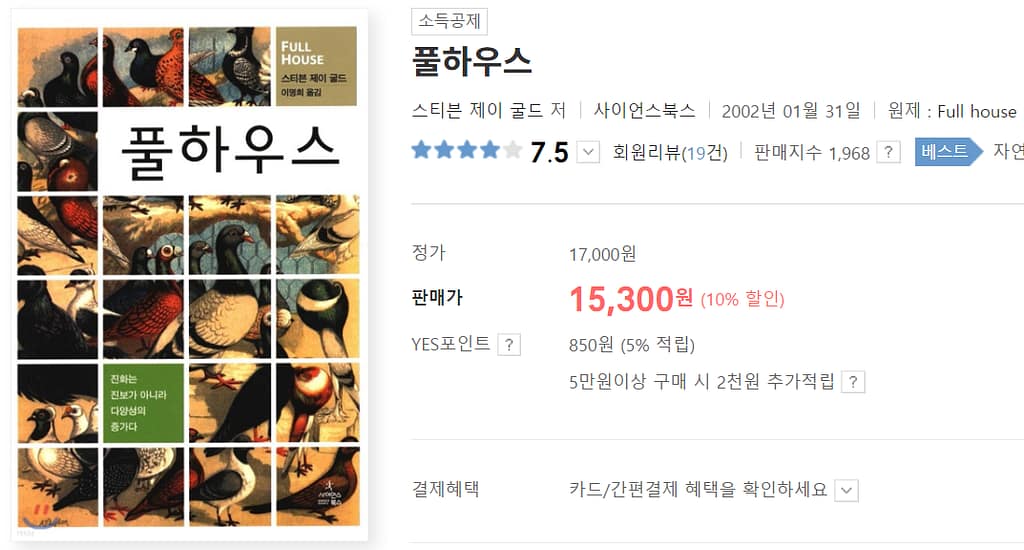The image size is (1024, 550).
Task: Click the 풀하우스 book title heading
Action: coord(472,62)
